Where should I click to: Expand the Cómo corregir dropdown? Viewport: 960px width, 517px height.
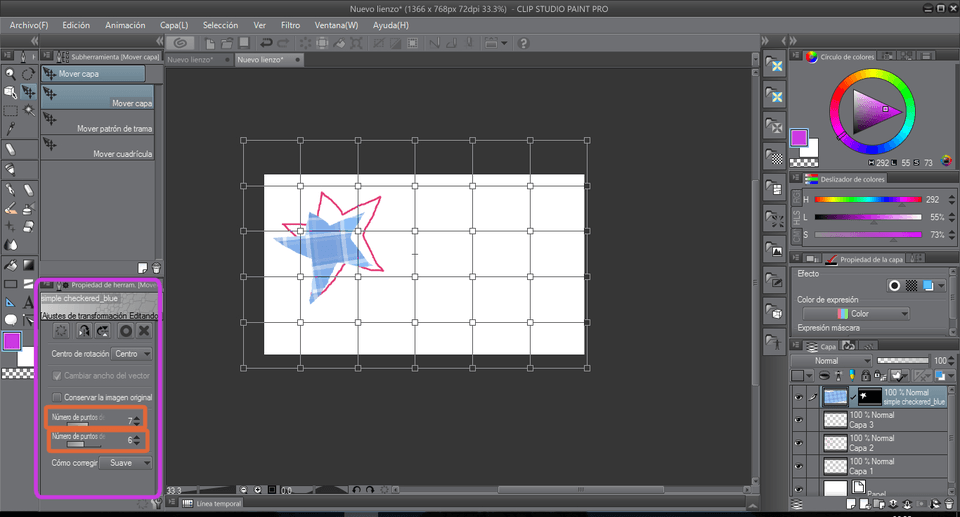pos(129,463)
